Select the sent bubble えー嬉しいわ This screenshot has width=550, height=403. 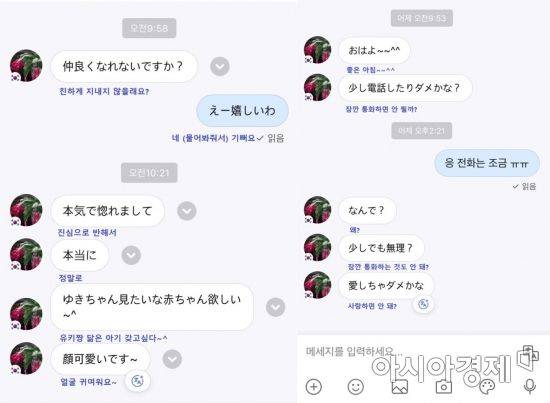tap(242, 111)
